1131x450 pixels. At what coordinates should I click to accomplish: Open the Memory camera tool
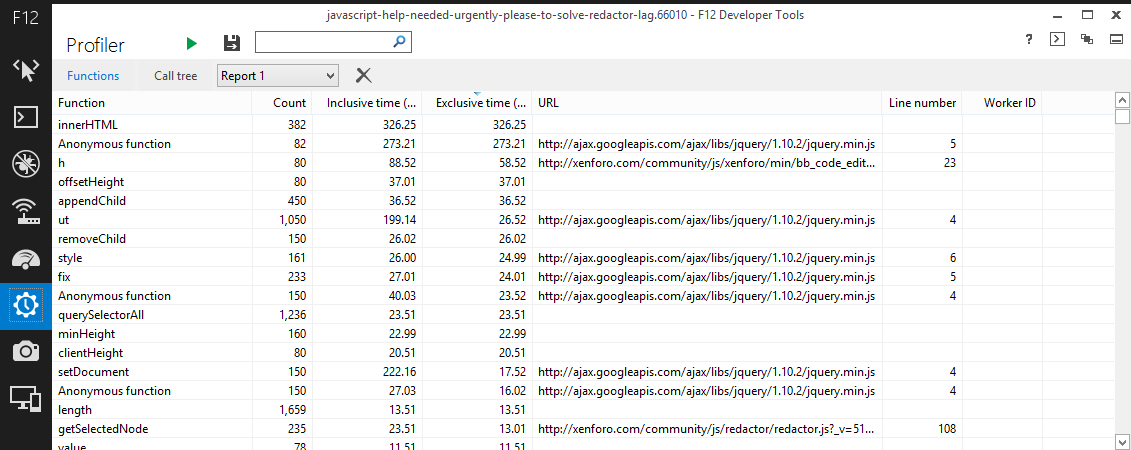coord(25,350)
